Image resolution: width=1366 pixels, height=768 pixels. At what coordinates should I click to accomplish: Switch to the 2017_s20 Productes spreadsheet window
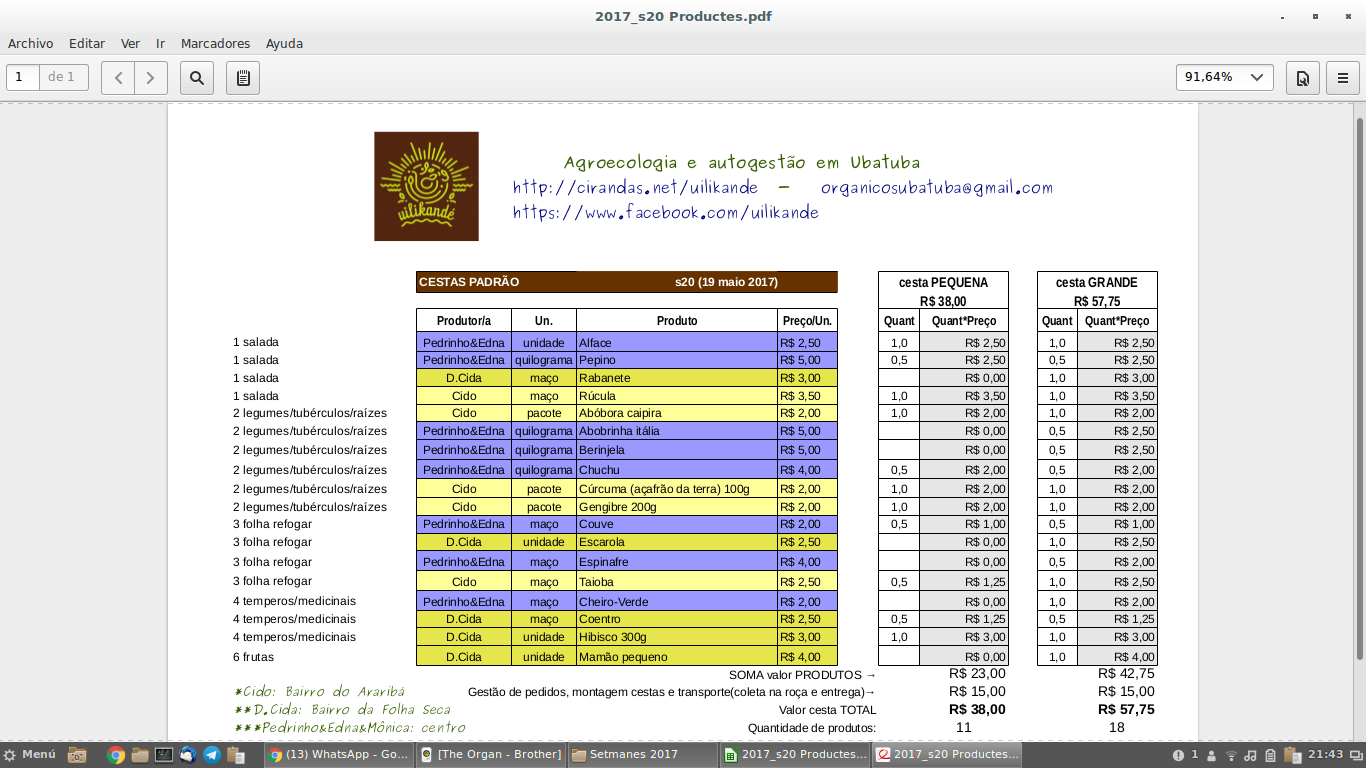pos(796,755)
